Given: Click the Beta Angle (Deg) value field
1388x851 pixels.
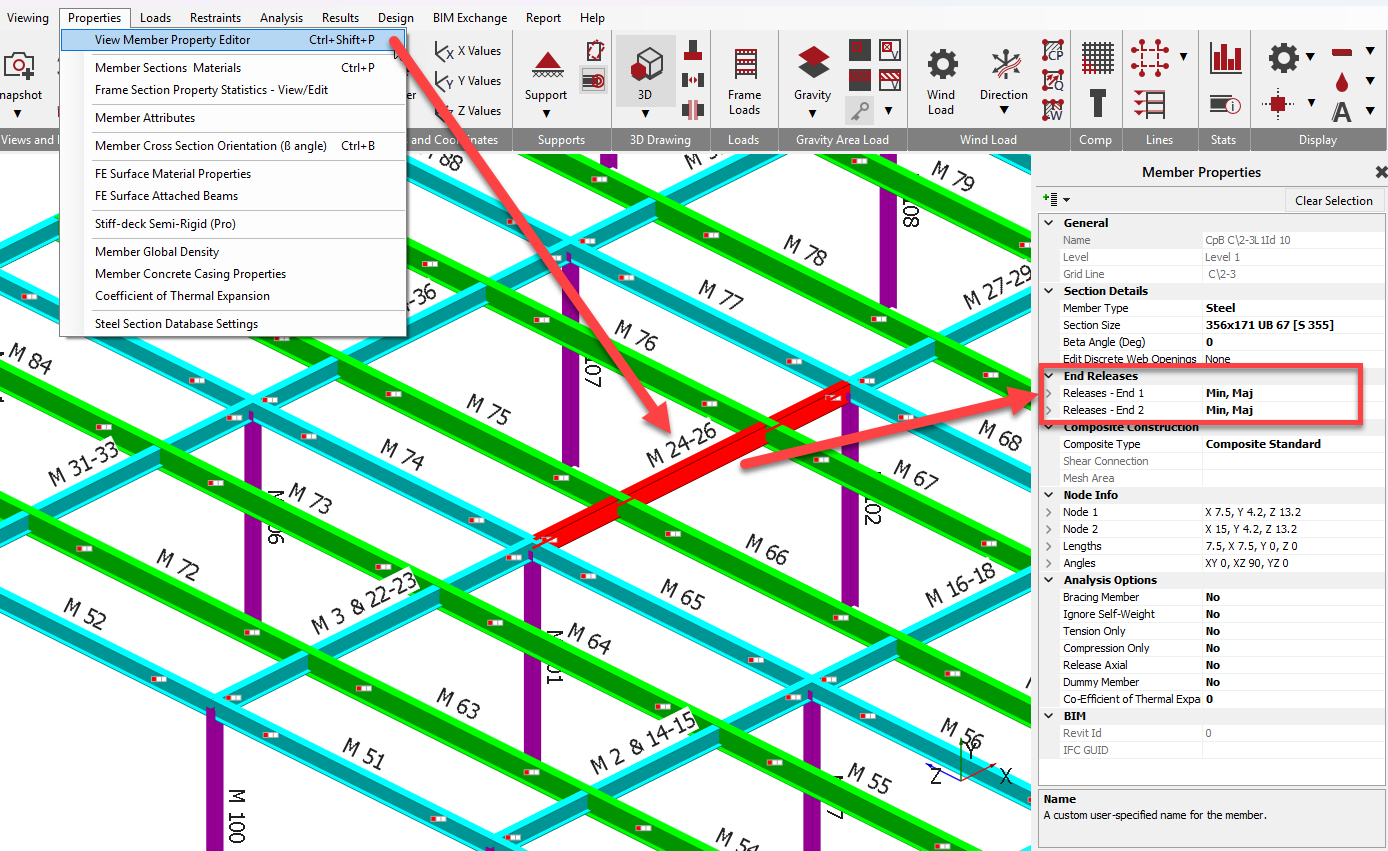Looking at the screenshot, I should click(x=1294, y=342).
